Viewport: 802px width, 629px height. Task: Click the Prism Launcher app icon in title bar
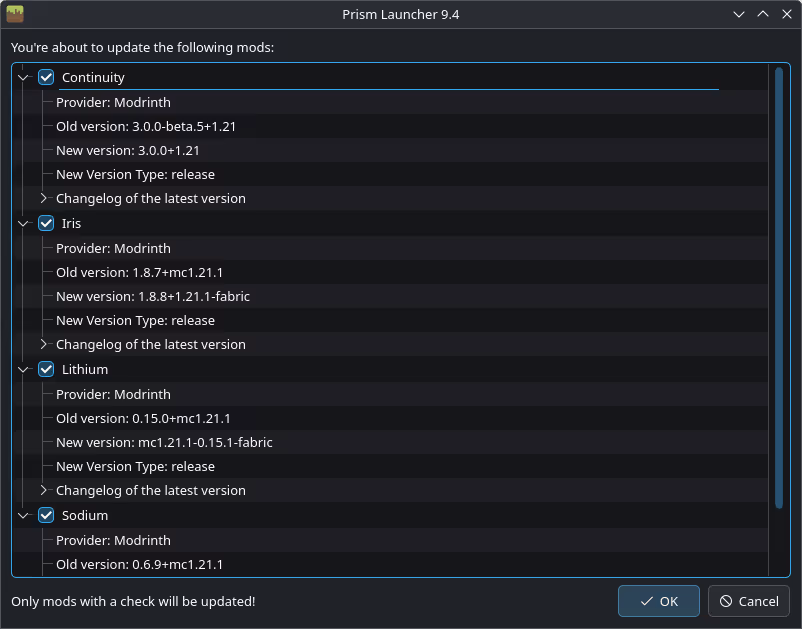pyautogui.click(x=15, y=14)
